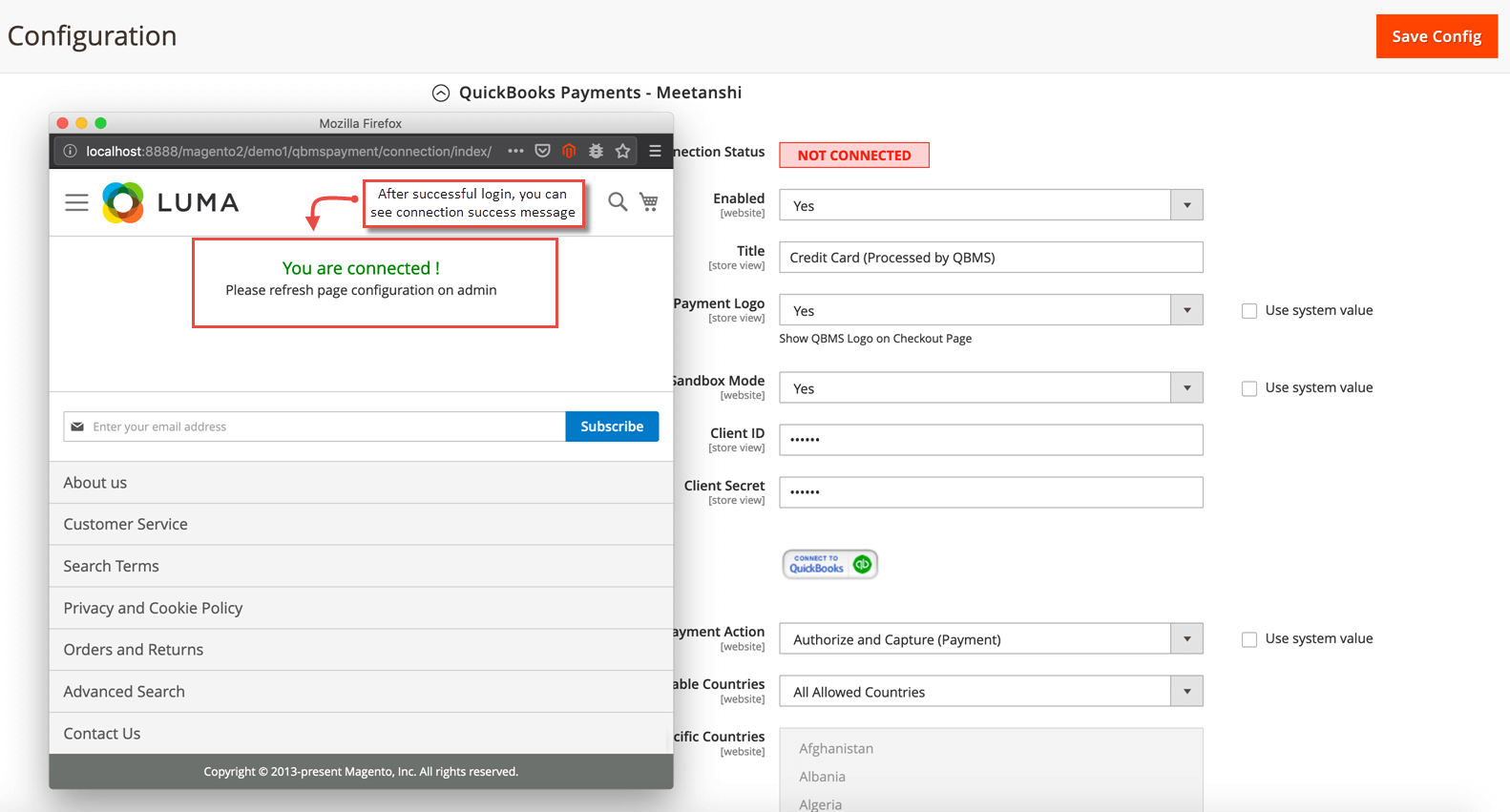Click the NOT CONNECTED status badge

click(x=854, y=155)
